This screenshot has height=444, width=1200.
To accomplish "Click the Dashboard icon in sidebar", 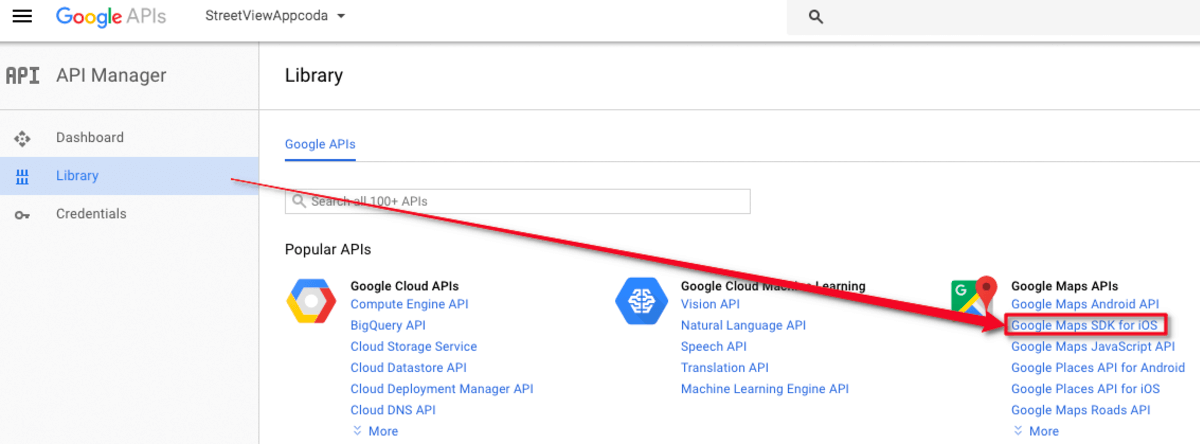I will point(22,138).
